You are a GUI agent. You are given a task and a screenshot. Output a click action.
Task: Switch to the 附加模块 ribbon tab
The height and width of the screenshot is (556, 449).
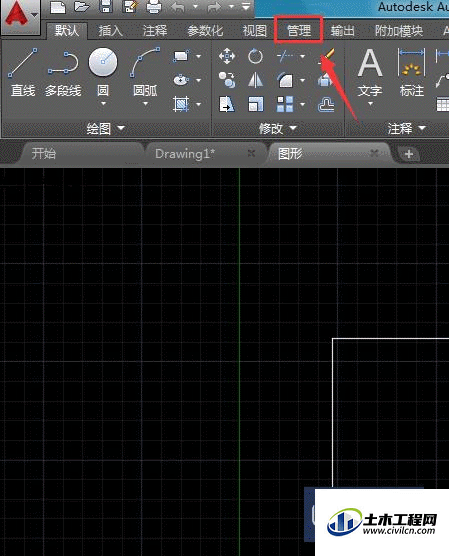[399, 31]
